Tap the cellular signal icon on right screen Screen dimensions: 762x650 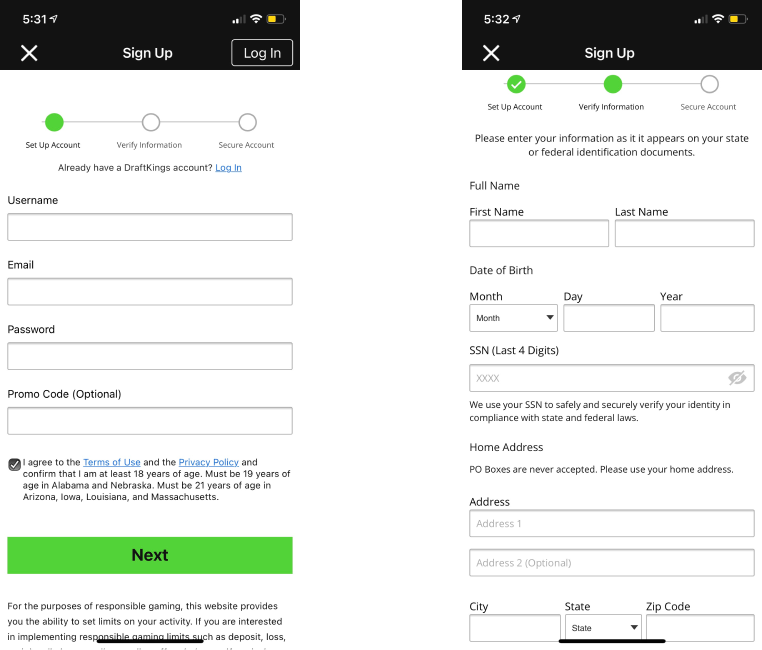[x=700, y=19]
